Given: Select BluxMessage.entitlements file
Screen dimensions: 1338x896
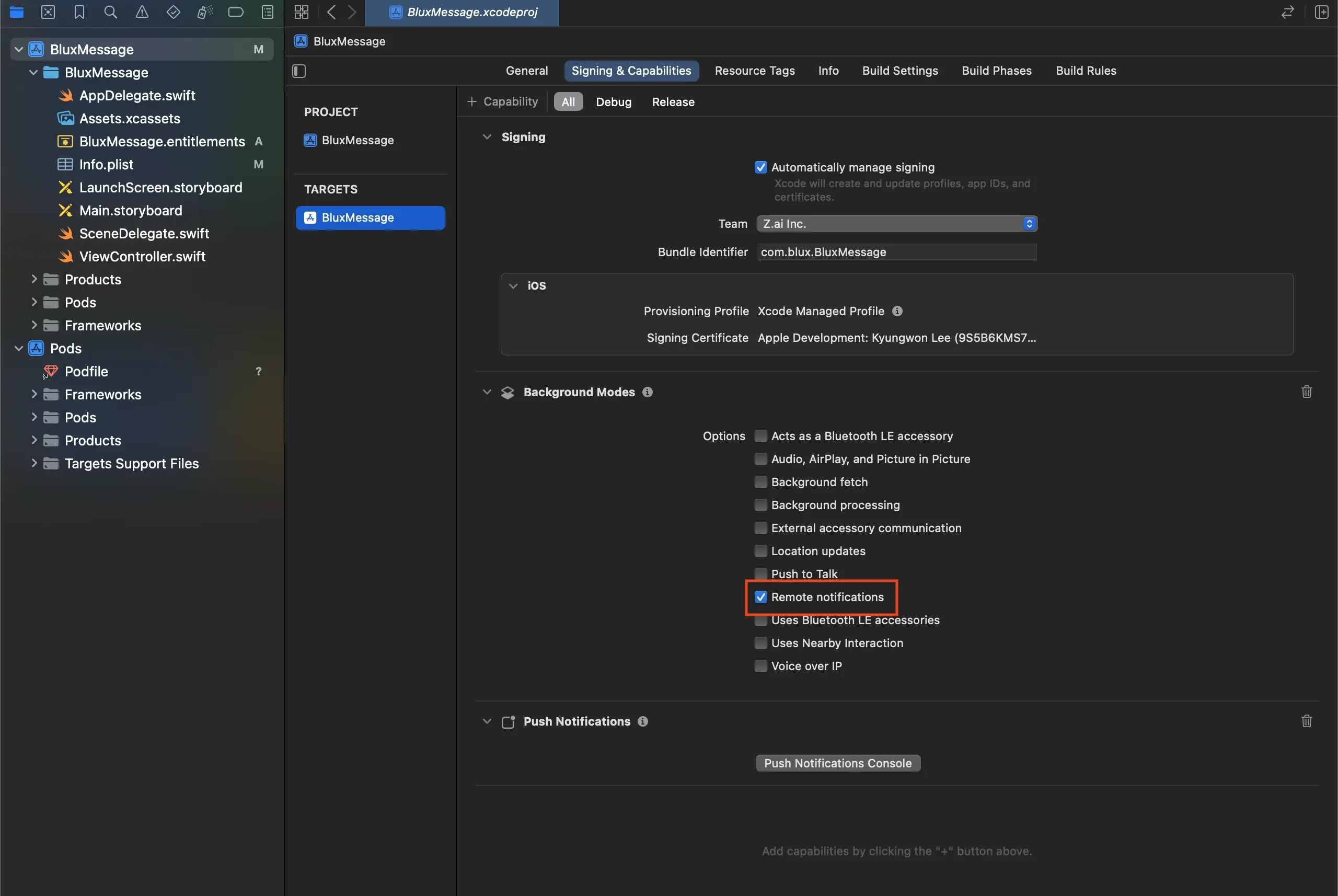Looking at the screenshot, I should click(162, 141).
